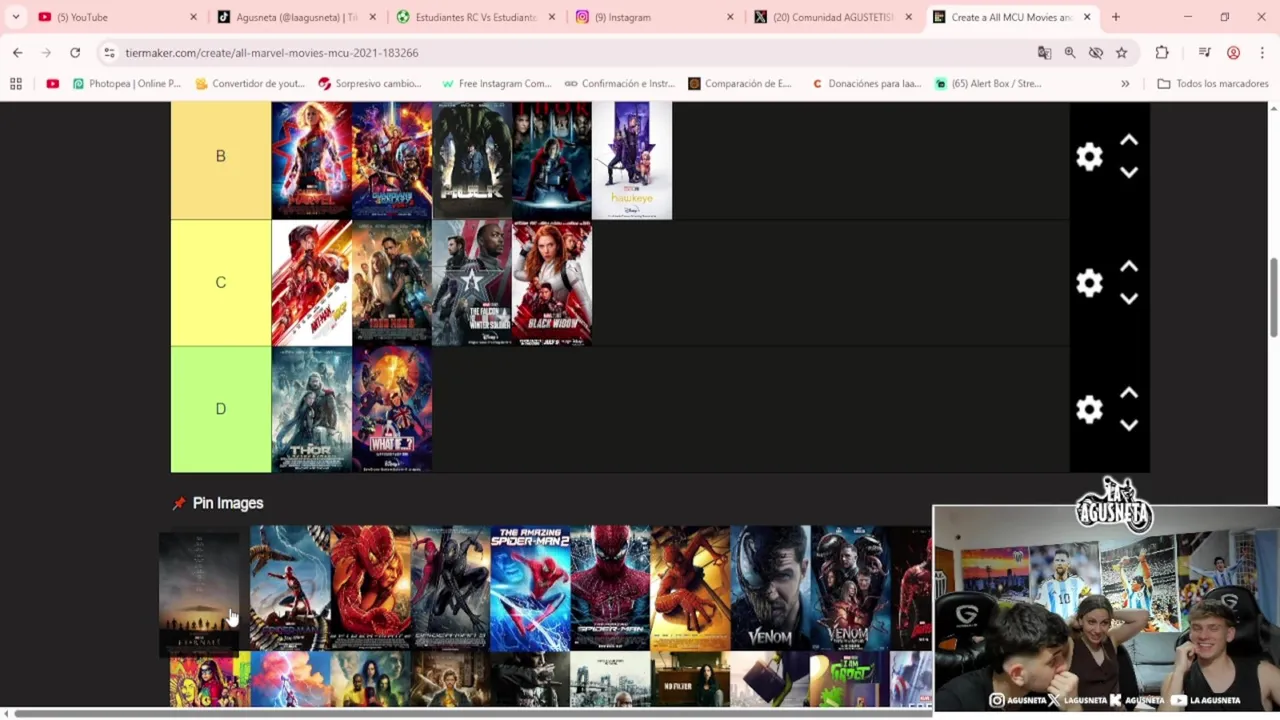Screen dimensions: 1280x720
Task: Move tier C row down
Action: click(1129, 298)
